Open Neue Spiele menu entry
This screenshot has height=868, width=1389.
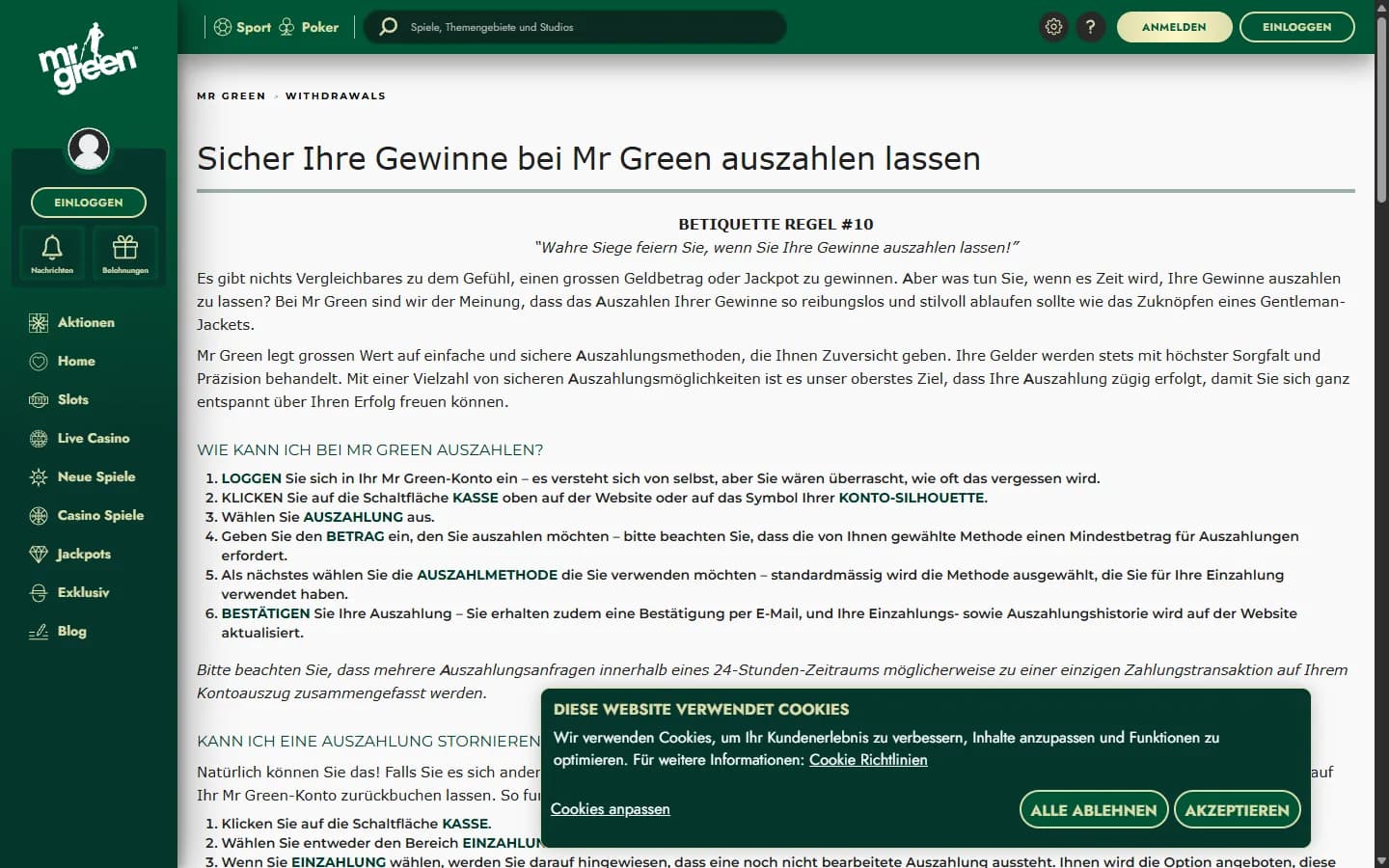[x=96, y=476]
